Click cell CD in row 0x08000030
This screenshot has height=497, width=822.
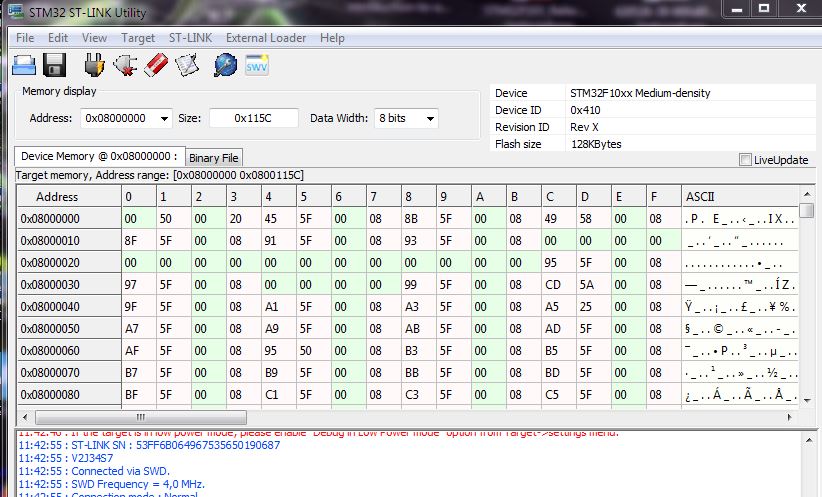click(x=558, y=285)
